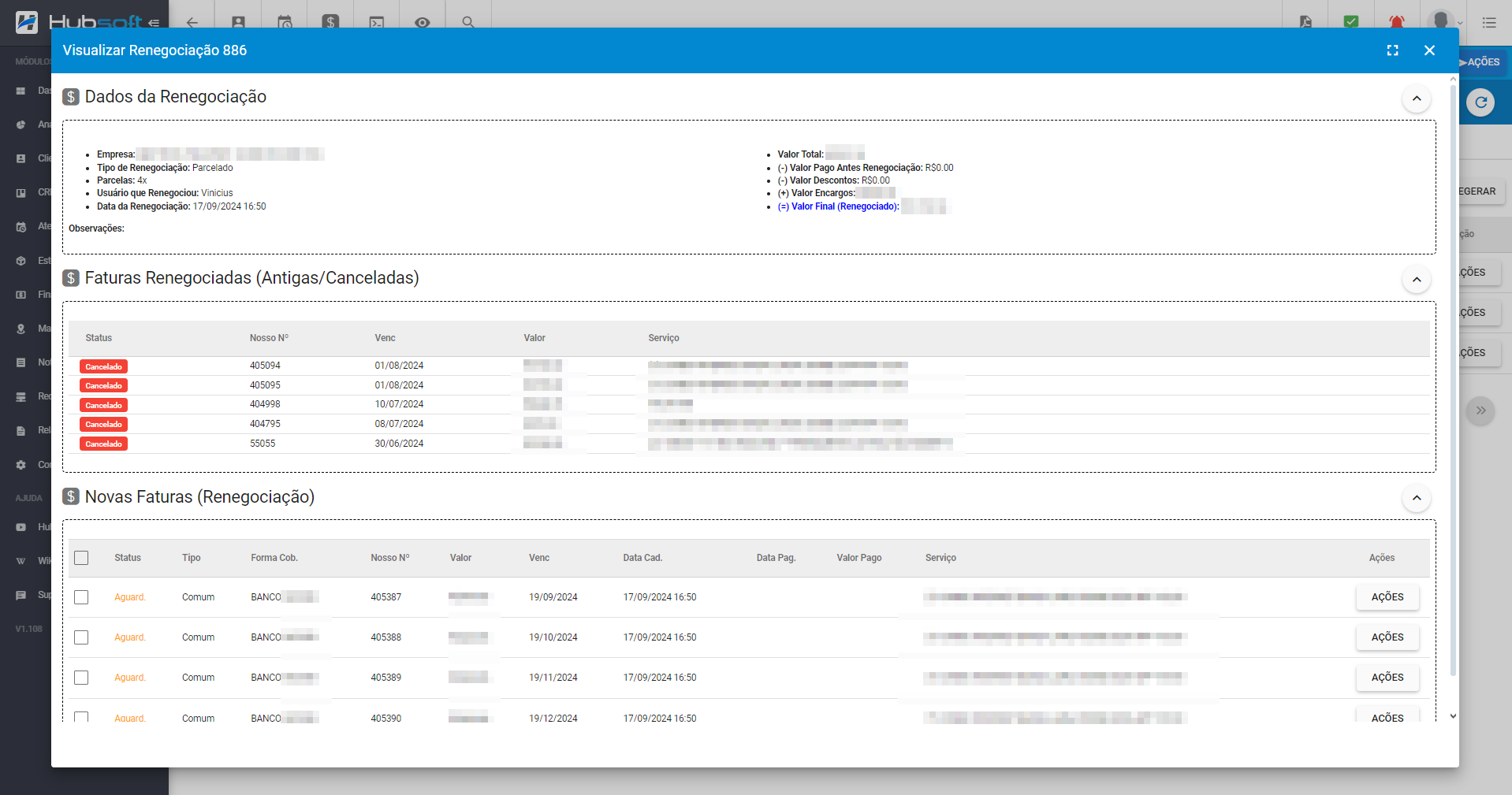This screenshot has height=795, width=1512.
Task: Click the Data da Renegociação 17/09/2024 16:50 value
Action: pyautogui.click(x=229, y=206)
